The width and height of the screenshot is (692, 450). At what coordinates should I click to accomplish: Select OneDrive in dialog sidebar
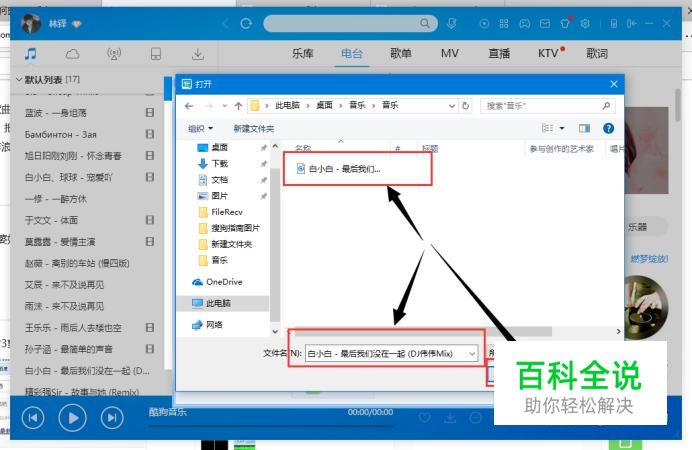pos(224,282)
